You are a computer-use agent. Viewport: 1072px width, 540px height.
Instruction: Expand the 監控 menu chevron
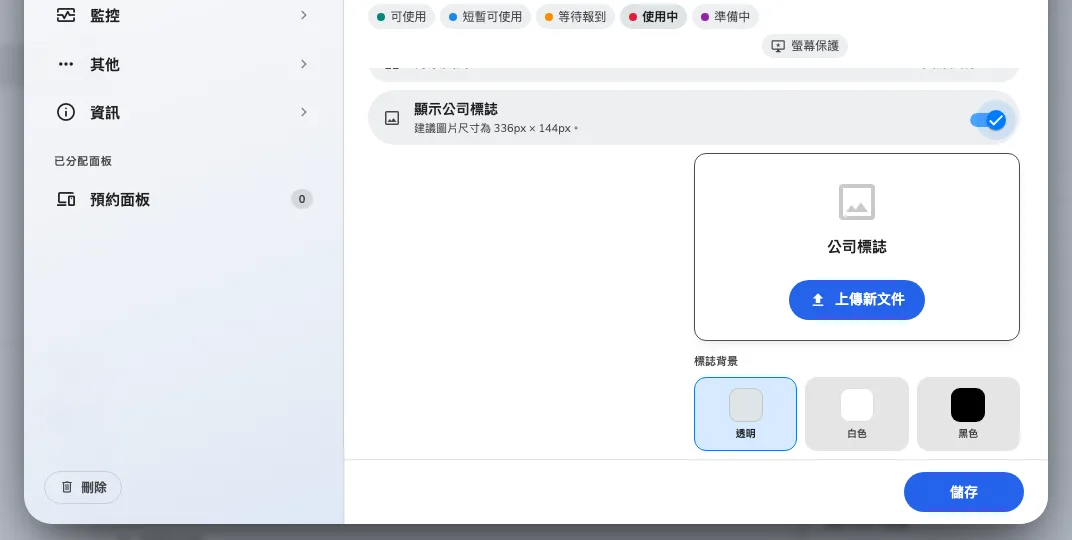pyautogui.click(x=304, y=15)
